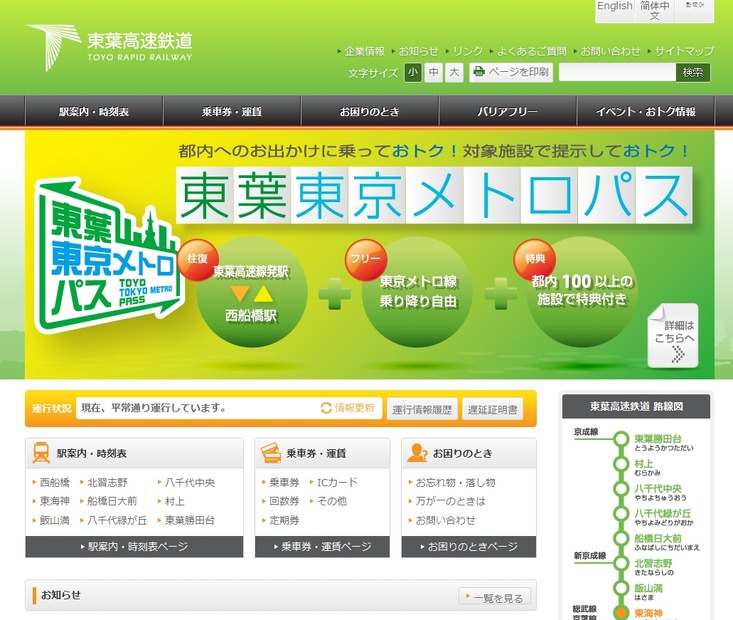733x620 pixels.
Task: Open the バリアフリー navigation menu
Action: [x=508, y=111]
